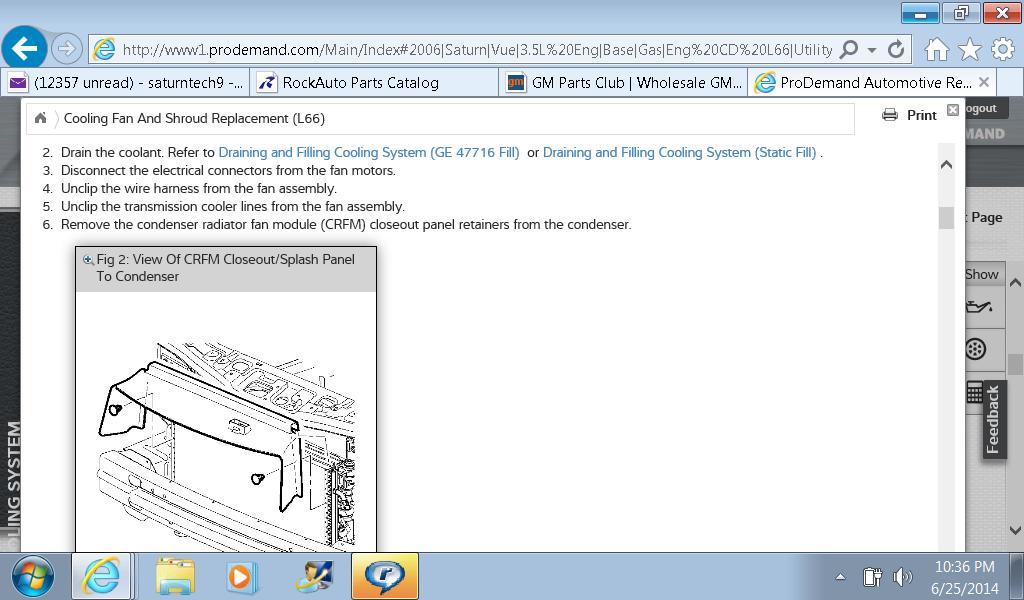Click the printer icon beside Print
Image resolution: width=1024 pixels, height=600 pixels.
(x=889, y=115)
